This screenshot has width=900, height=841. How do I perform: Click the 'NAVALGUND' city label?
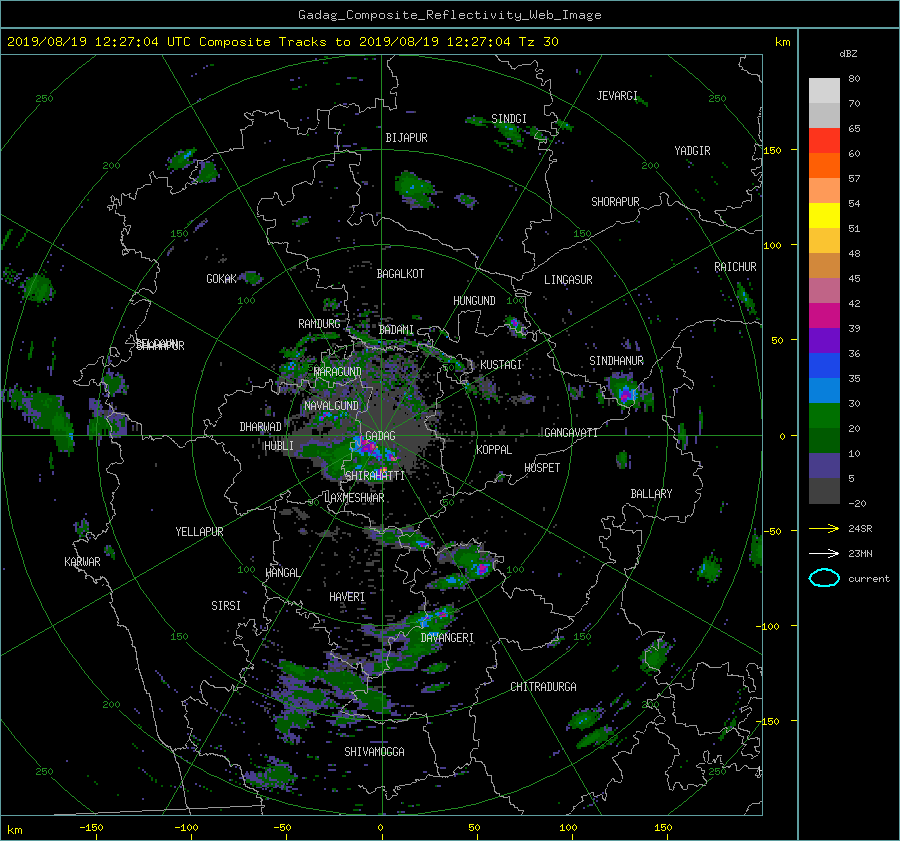coord(331,406)
